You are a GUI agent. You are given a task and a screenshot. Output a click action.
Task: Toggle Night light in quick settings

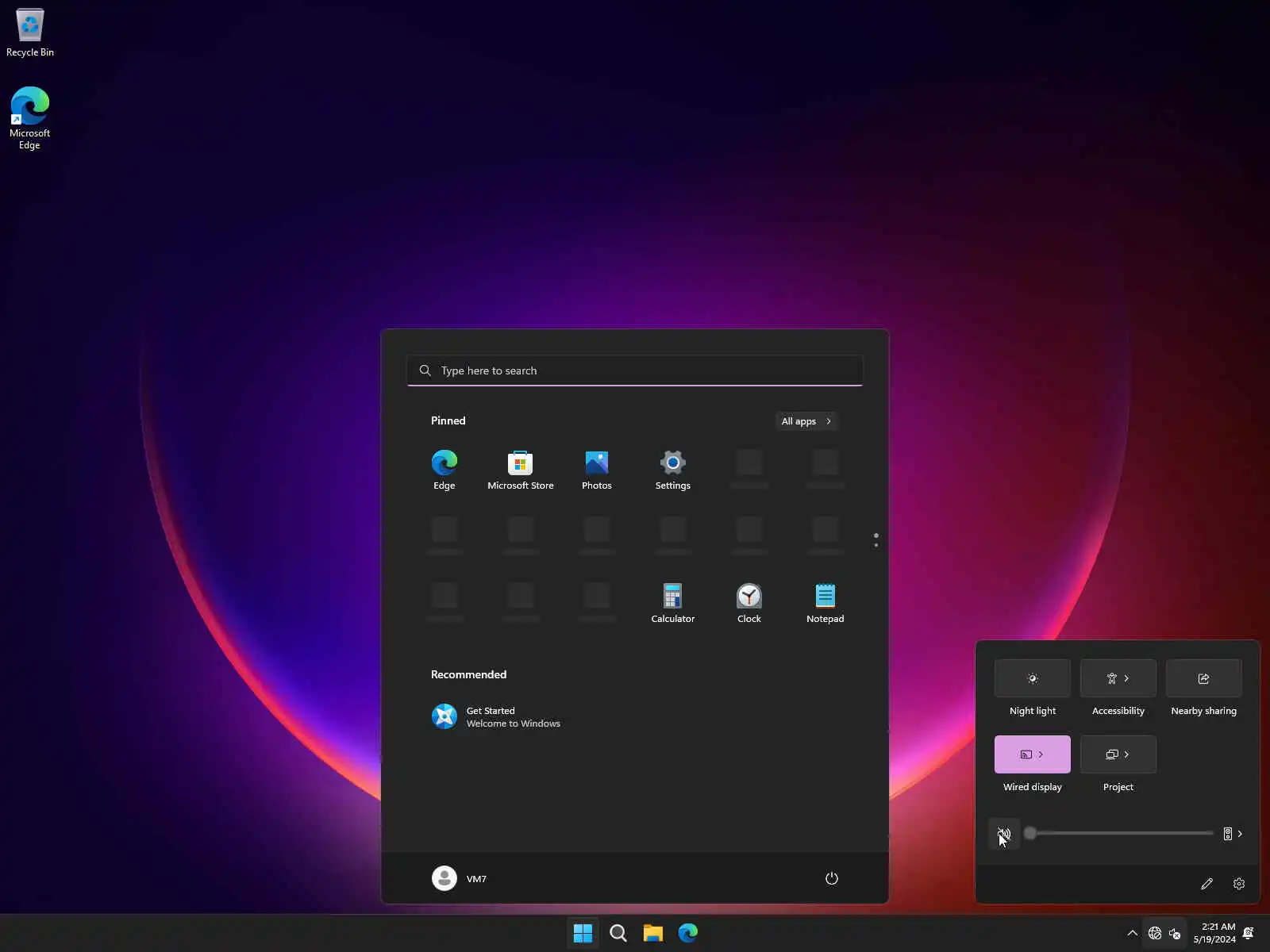click(x=1033, y=678)
